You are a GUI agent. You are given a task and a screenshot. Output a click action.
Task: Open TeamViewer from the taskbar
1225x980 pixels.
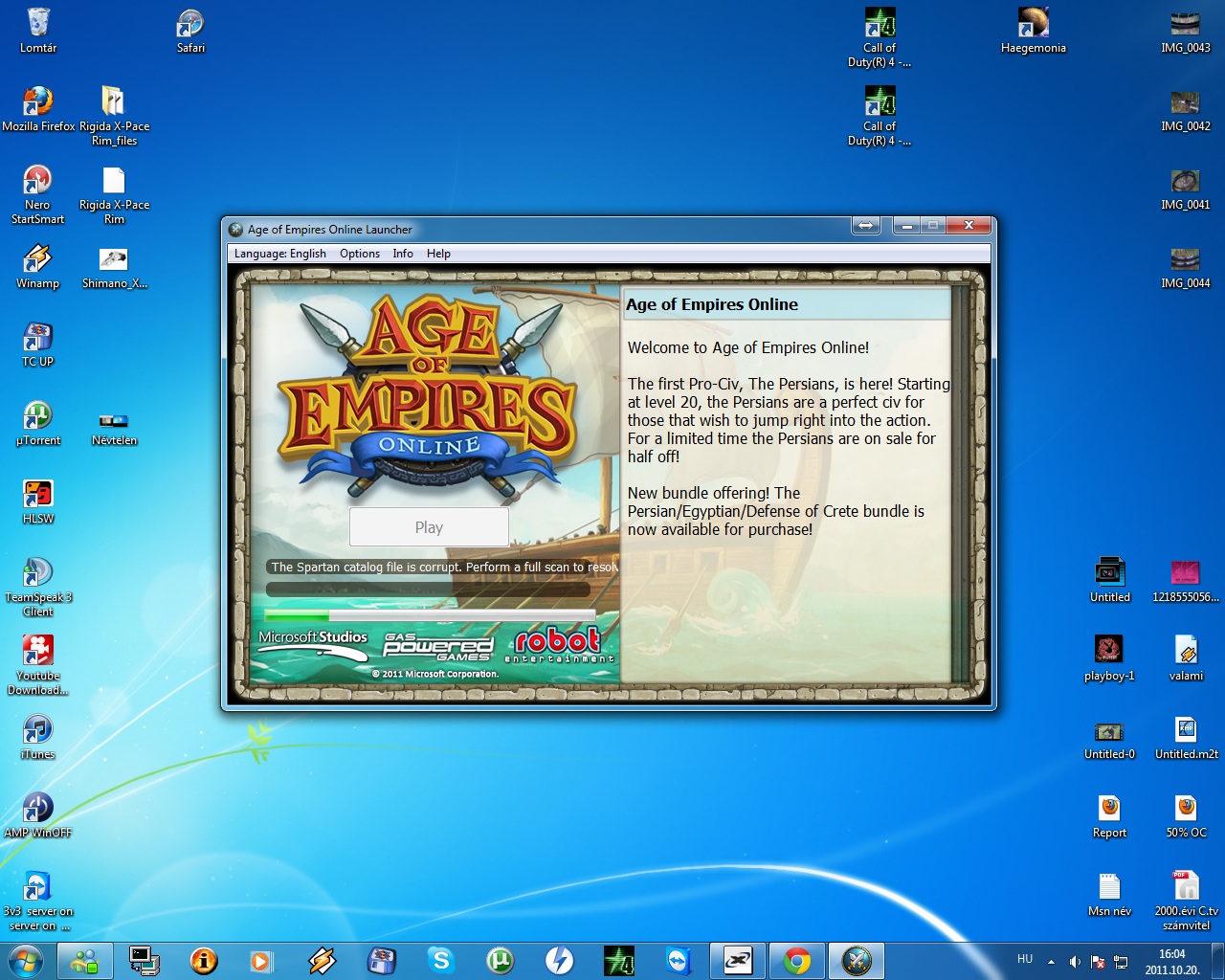click(679, 960)
